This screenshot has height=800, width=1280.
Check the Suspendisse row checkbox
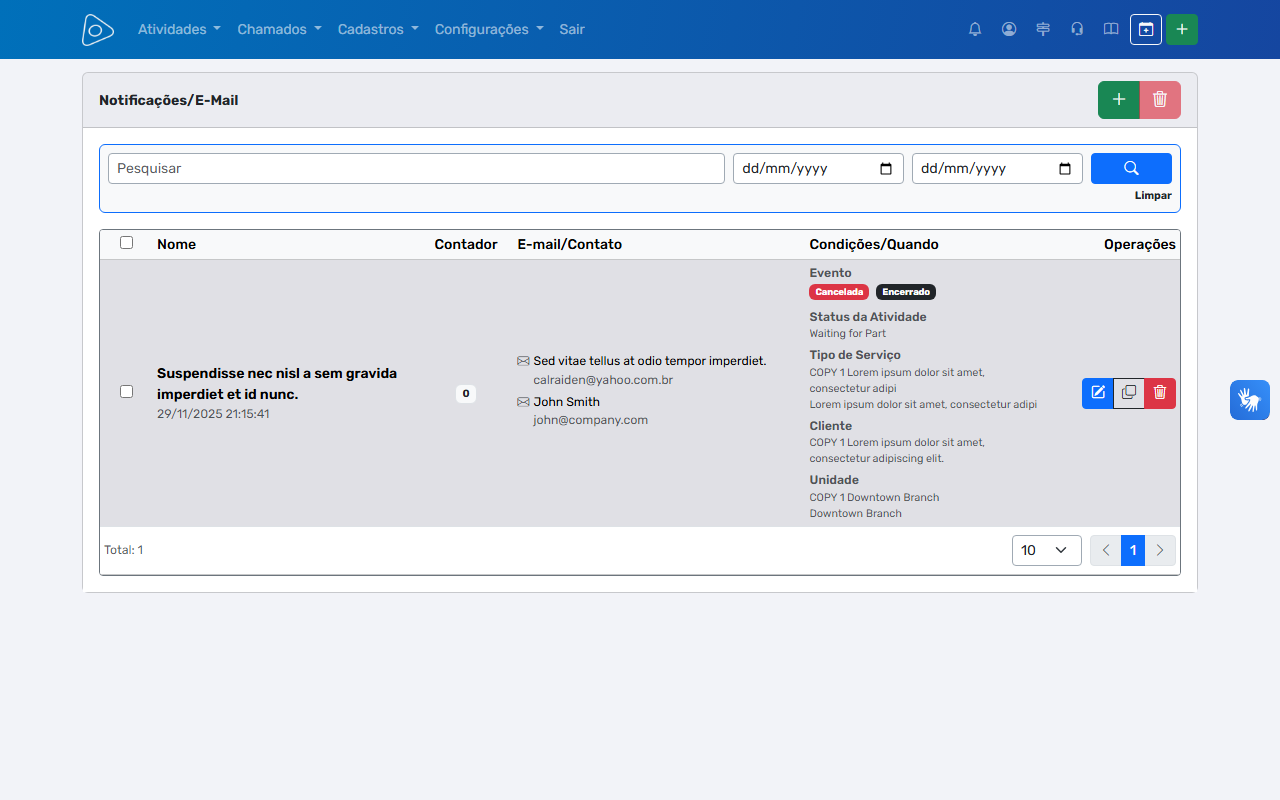click(126, 391)
